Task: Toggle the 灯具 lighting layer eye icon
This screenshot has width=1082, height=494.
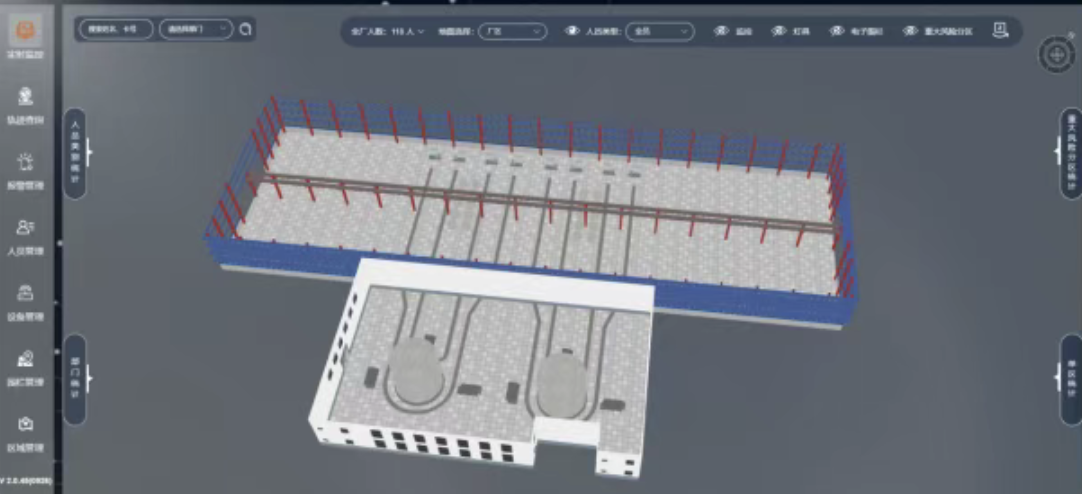Action: [x=779, y=31]
